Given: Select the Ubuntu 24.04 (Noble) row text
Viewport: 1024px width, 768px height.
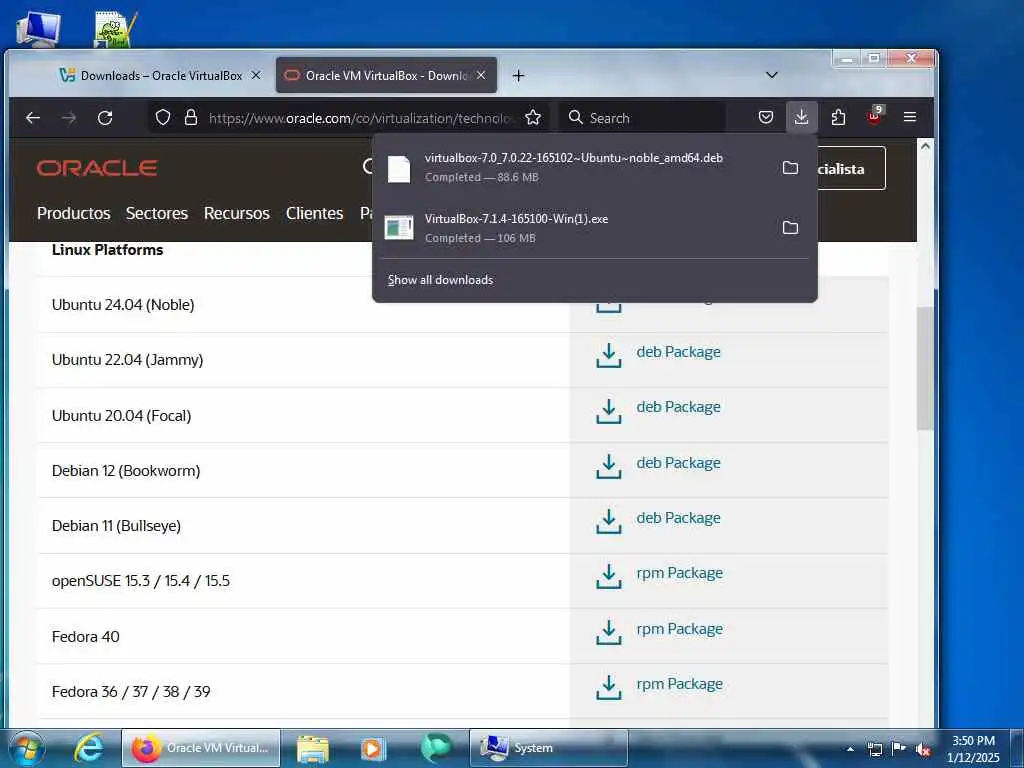Looking at the screenshot, I should 123,305.
